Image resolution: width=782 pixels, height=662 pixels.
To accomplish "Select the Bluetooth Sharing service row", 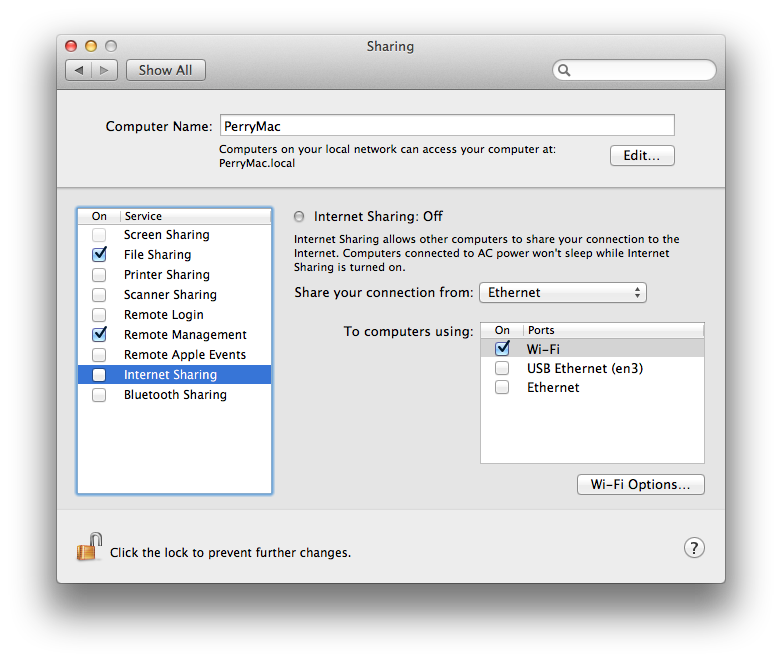I will click(x=174, y=395).
